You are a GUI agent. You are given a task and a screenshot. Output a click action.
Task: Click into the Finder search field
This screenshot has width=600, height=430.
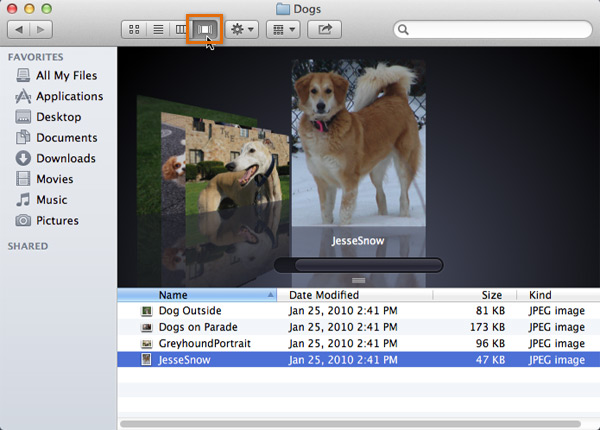coord(493,29)
